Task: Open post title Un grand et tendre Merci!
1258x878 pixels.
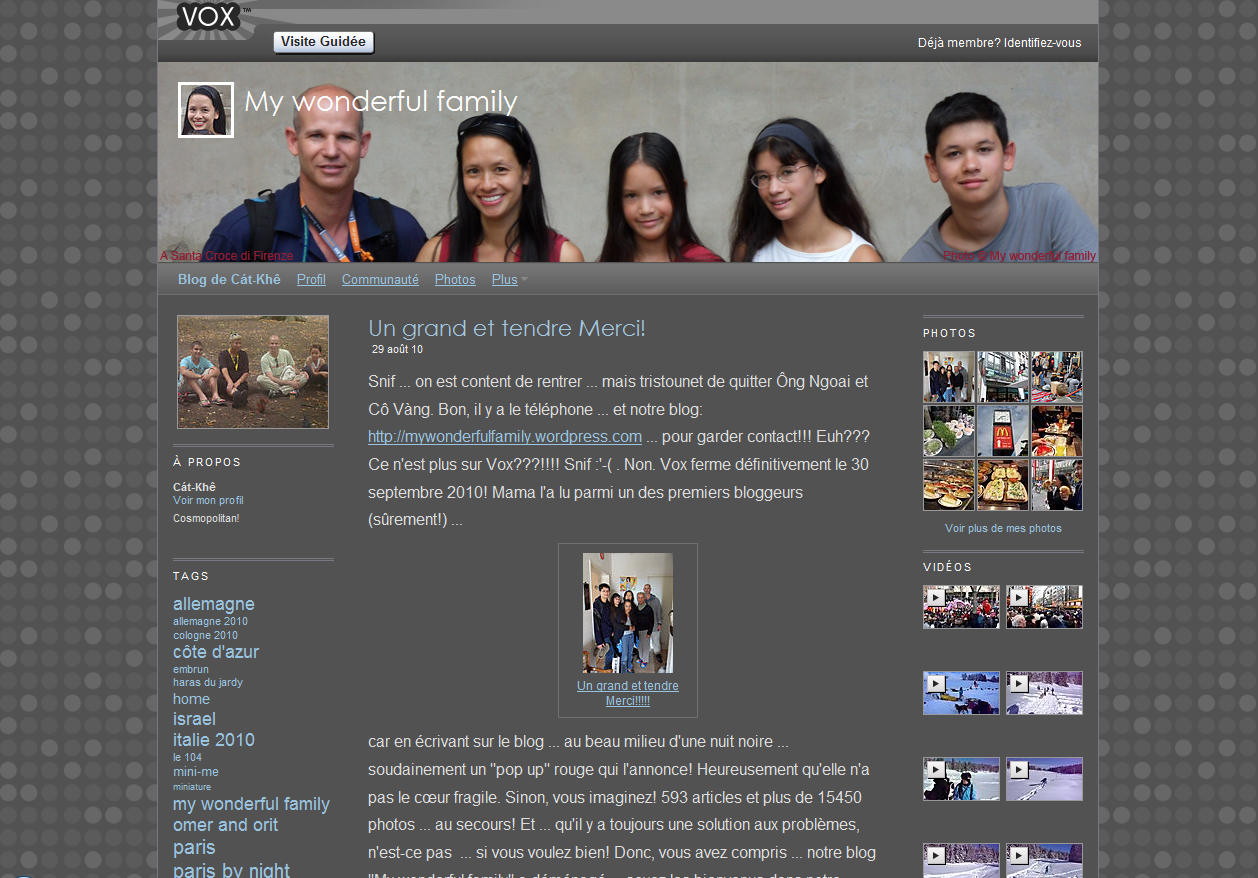Action: pyautogui.click(x=507, y=328)
